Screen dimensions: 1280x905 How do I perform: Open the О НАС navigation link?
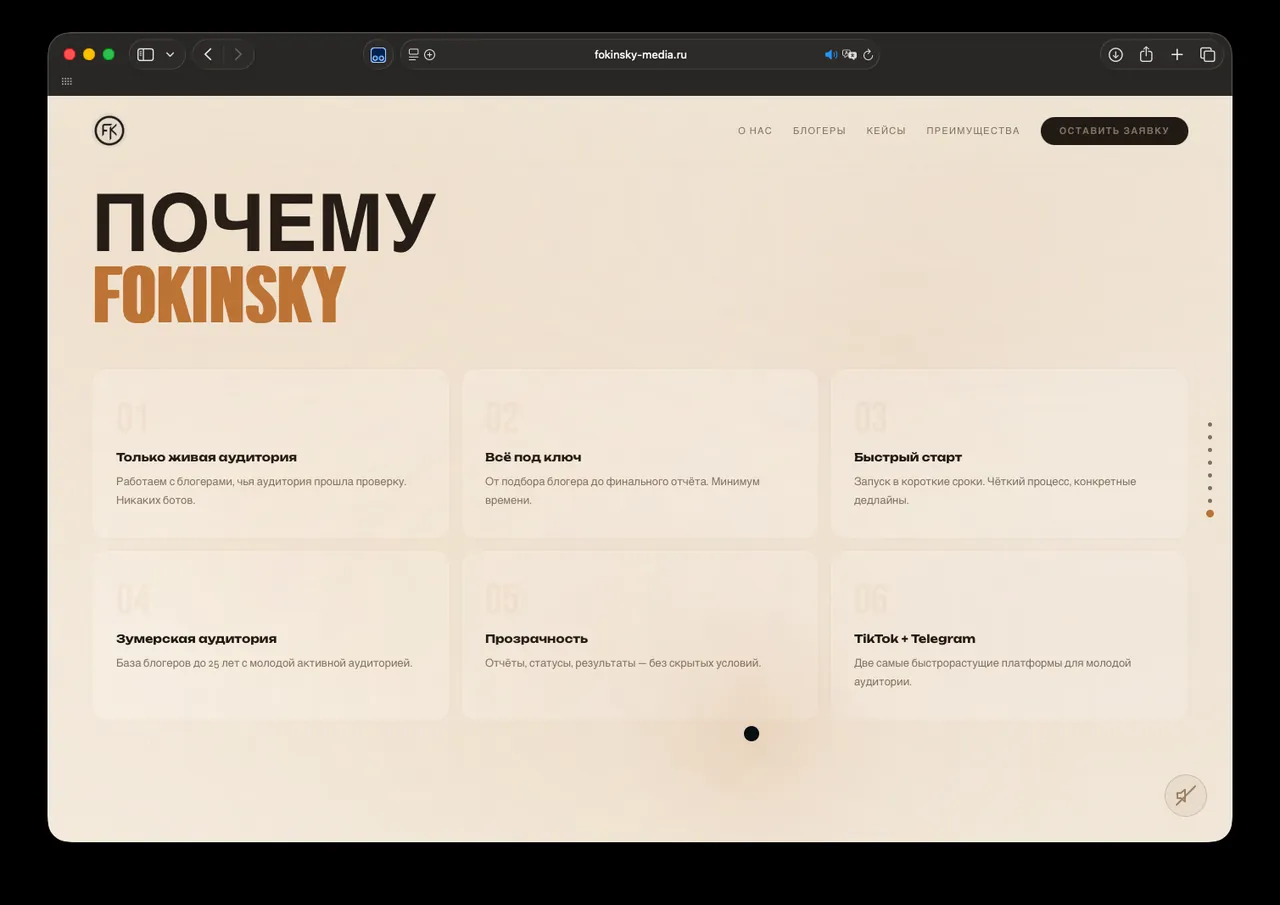pyautogui.click(x=755, y=131)
